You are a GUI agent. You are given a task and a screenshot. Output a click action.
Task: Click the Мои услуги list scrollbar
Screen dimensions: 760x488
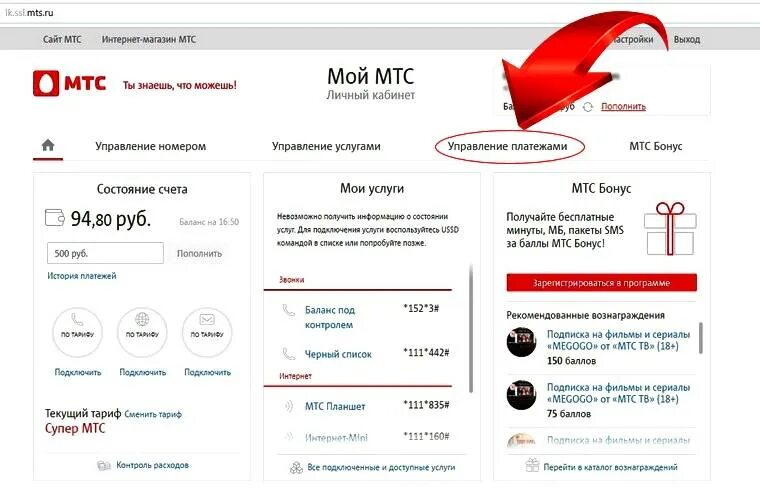pyautogui.click(x=471, y=329)
